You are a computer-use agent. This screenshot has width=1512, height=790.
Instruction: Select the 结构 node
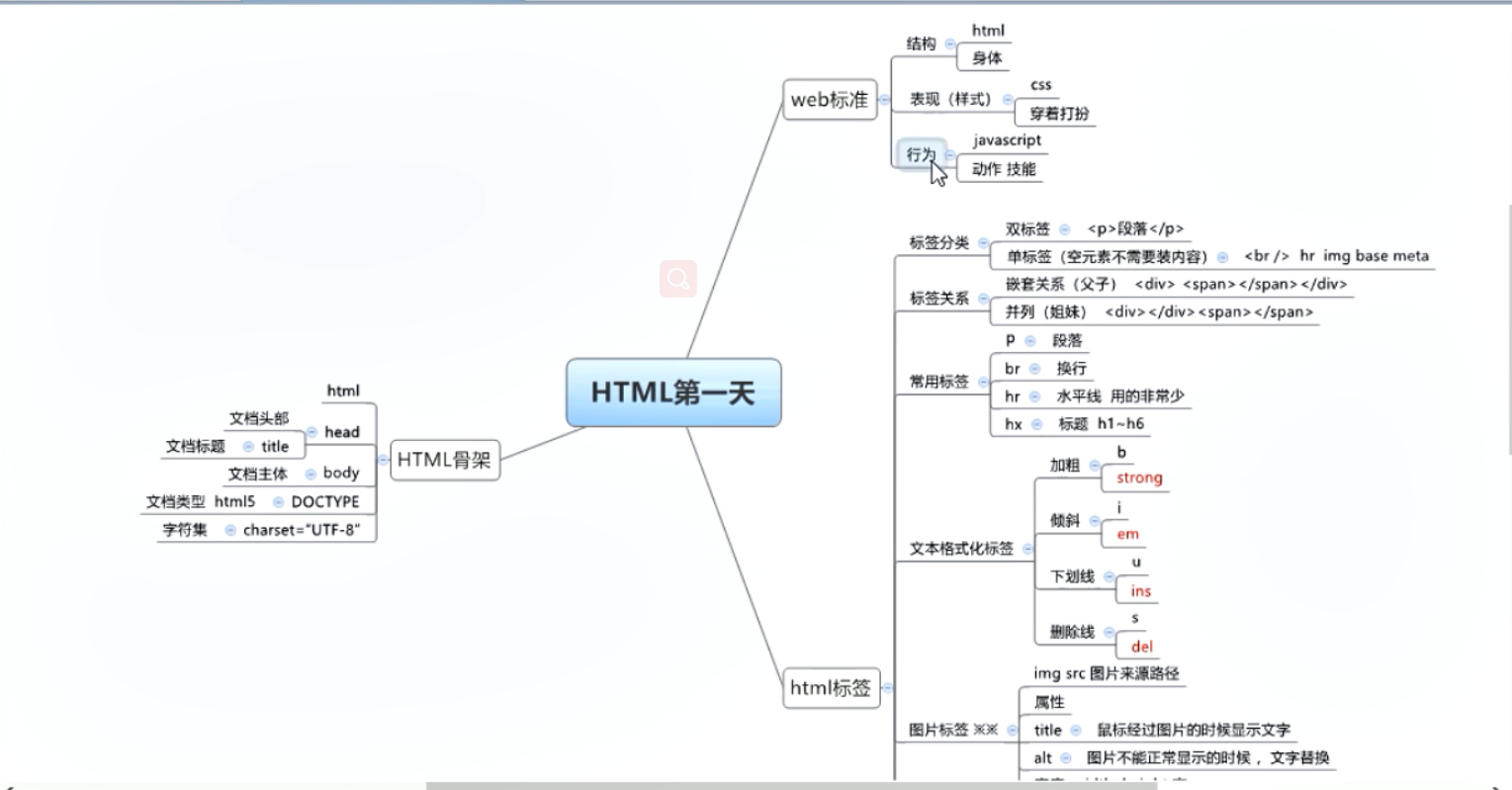(x=922, y=44)
